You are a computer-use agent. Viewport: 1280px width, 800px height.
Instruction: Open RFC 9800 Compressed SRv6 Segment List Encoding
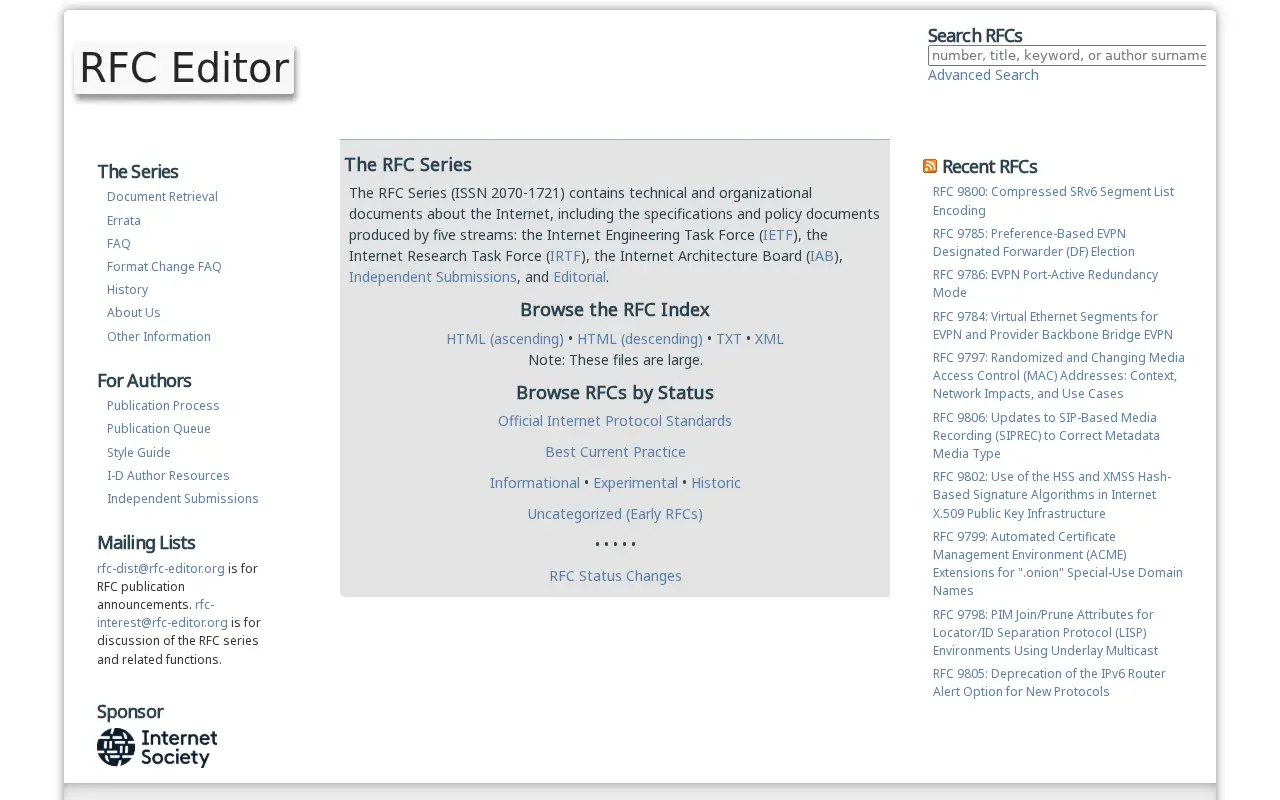tap(1053, 201)
